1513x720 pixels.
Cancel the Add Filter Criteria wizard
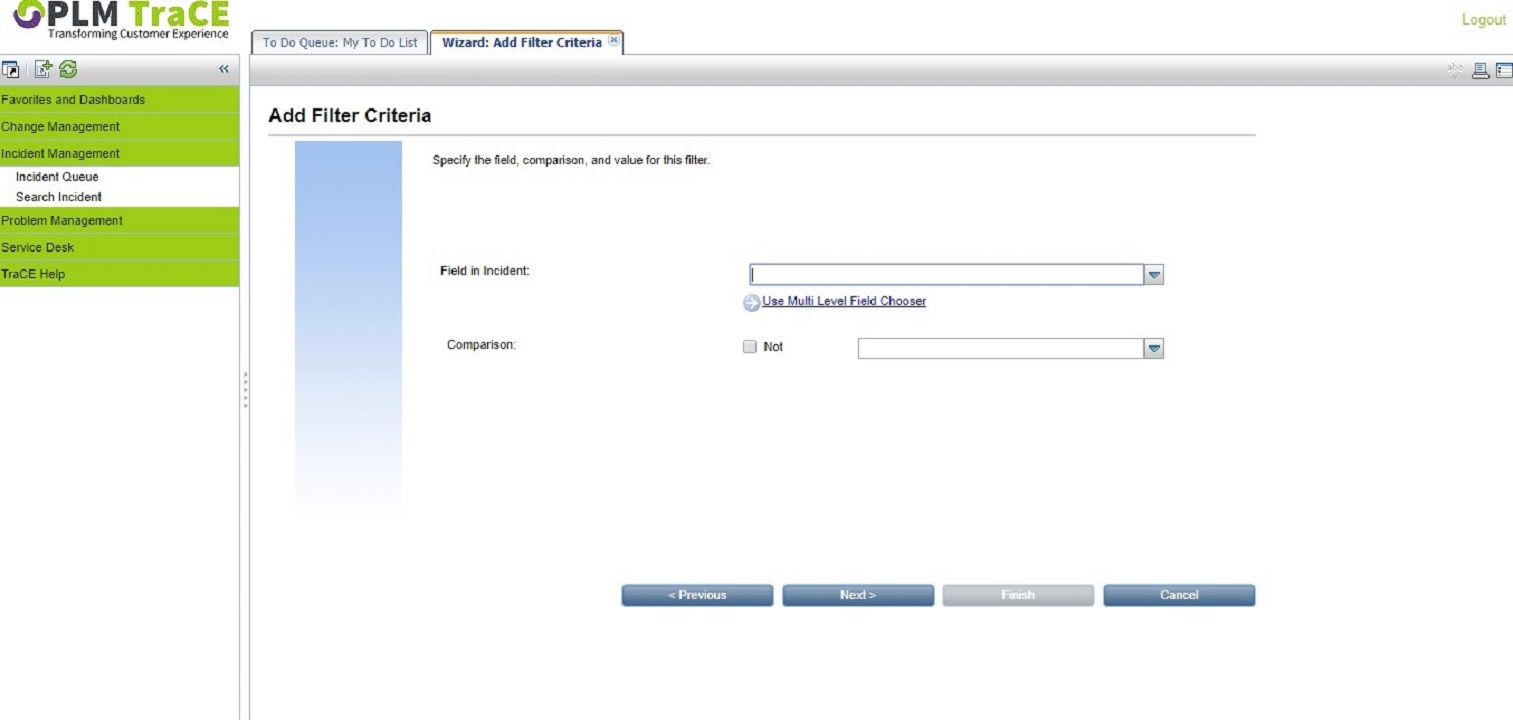pos(1179,595)
